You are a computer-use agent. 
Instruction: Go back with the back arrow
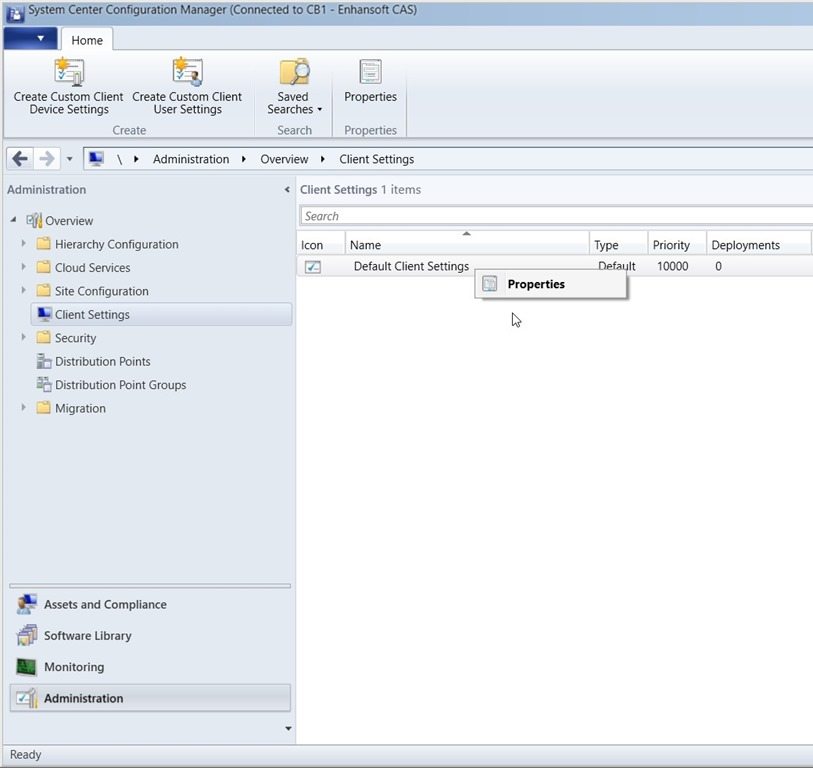pos(20,159)
